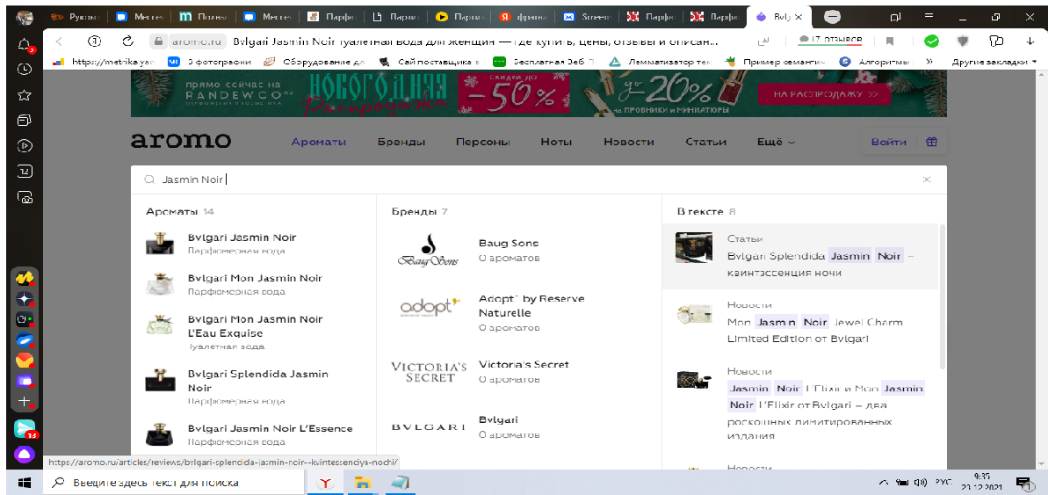Click the Victoria's Secret logo thumbnail

[428, 372]
